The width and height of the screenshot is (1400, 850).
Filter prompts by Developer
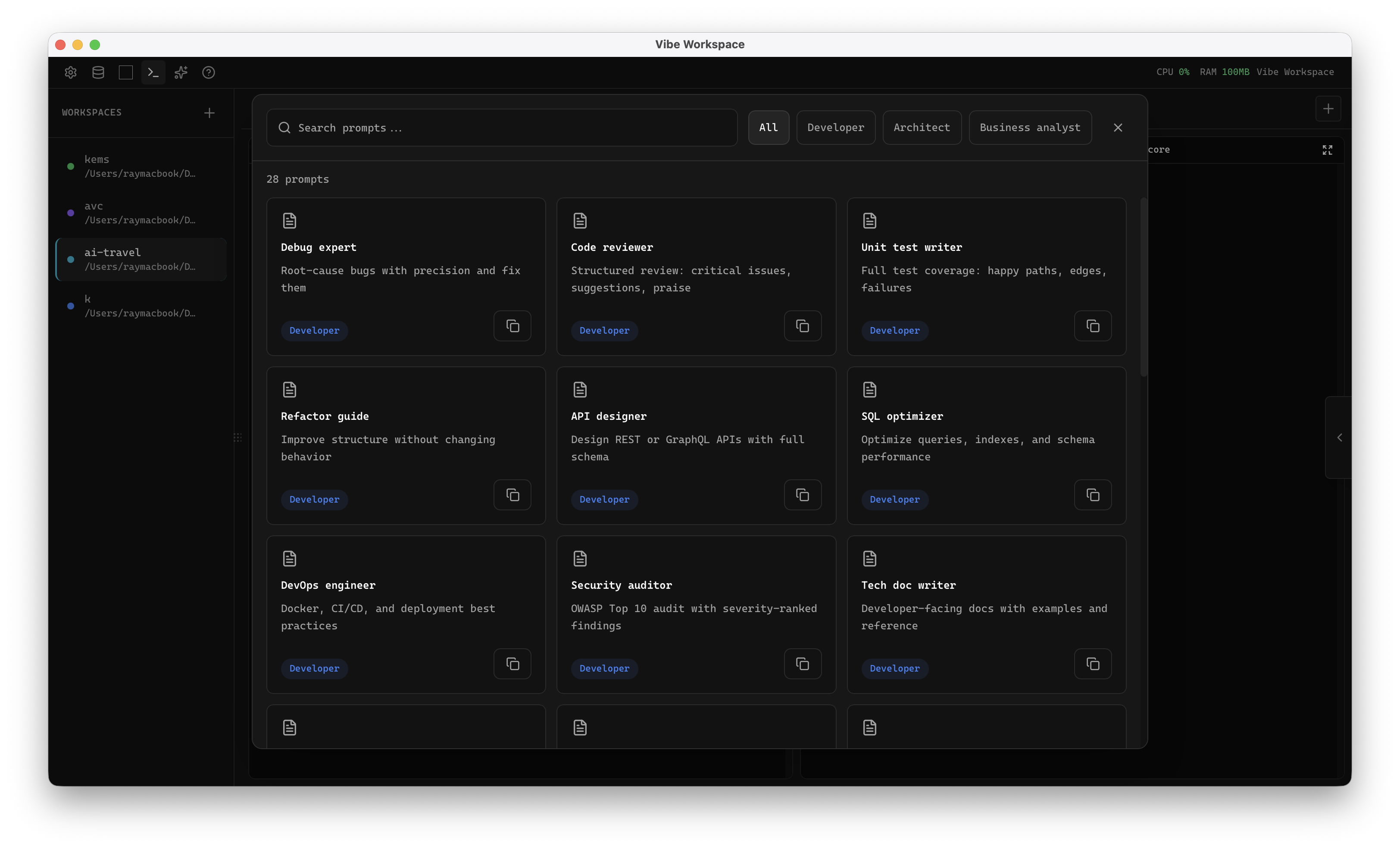(x=835, y=128)
